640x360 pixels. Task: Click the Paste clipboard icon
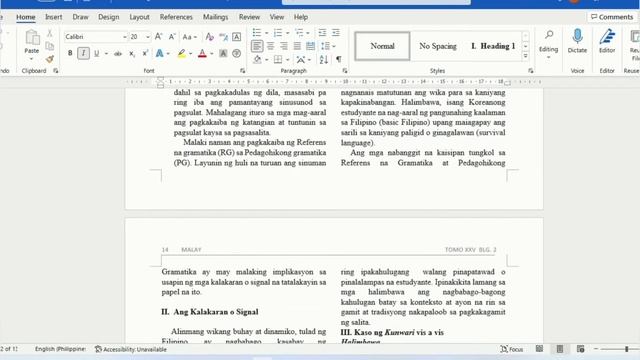click(x=32, y=38)
